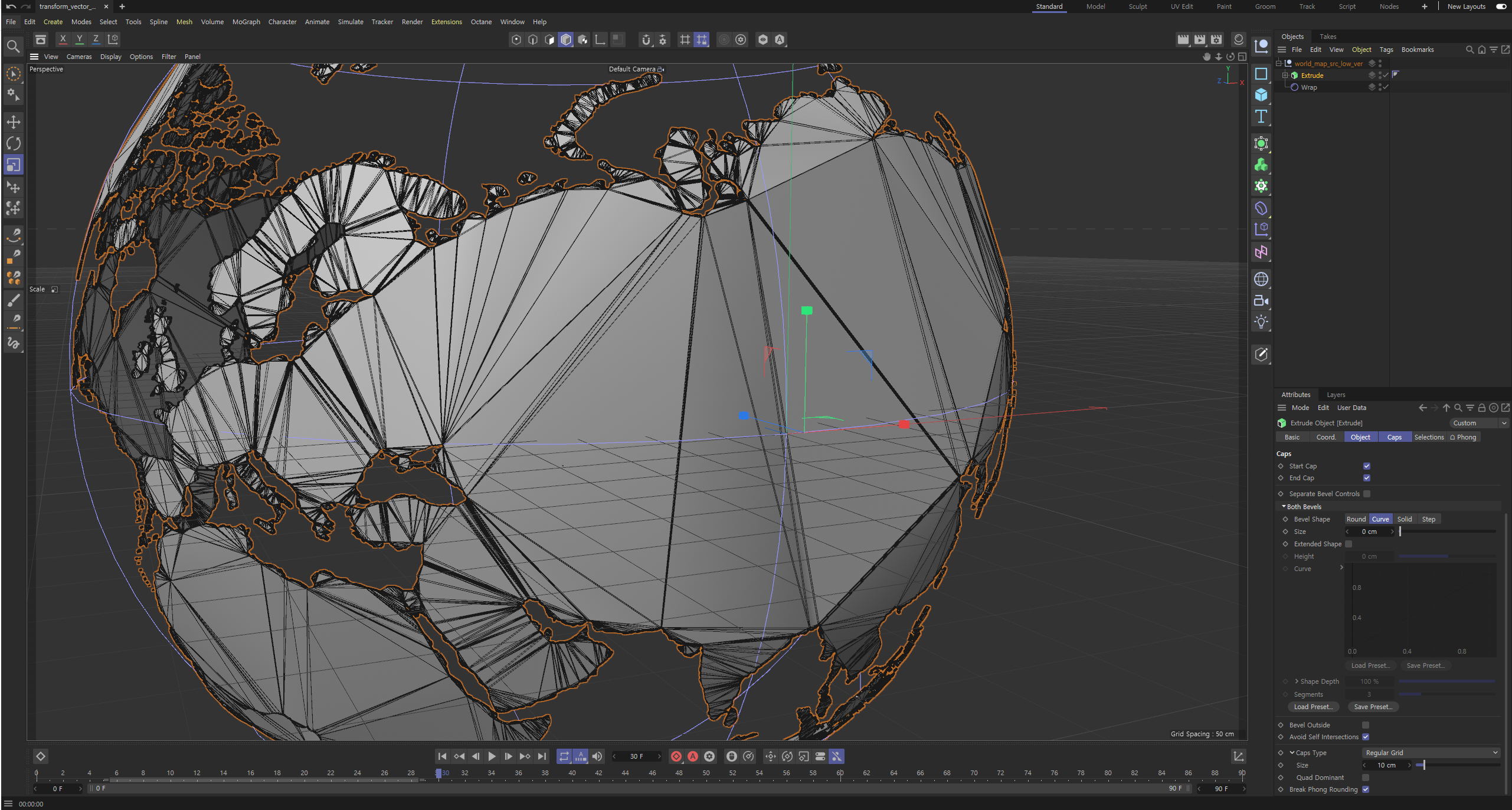This screenshot has height=810, width=1512.
Task: Select Solid bevel shape
Action: [1405, 519]
